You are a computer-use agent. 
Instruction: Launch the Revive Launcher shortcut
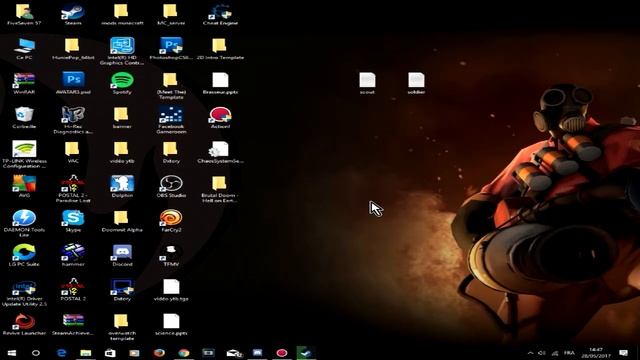[24, 324]
